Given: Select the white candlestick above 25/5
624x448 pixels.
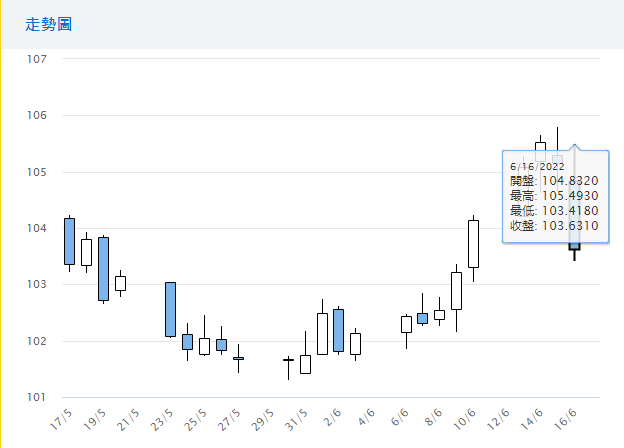Looking at the screenshot, I should [x=204, y=346].
